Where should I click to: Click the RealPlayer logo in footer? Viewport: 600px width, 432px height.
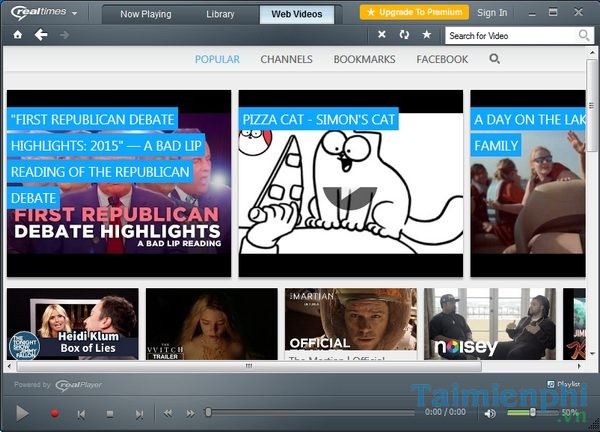click(x=78, y=385)
